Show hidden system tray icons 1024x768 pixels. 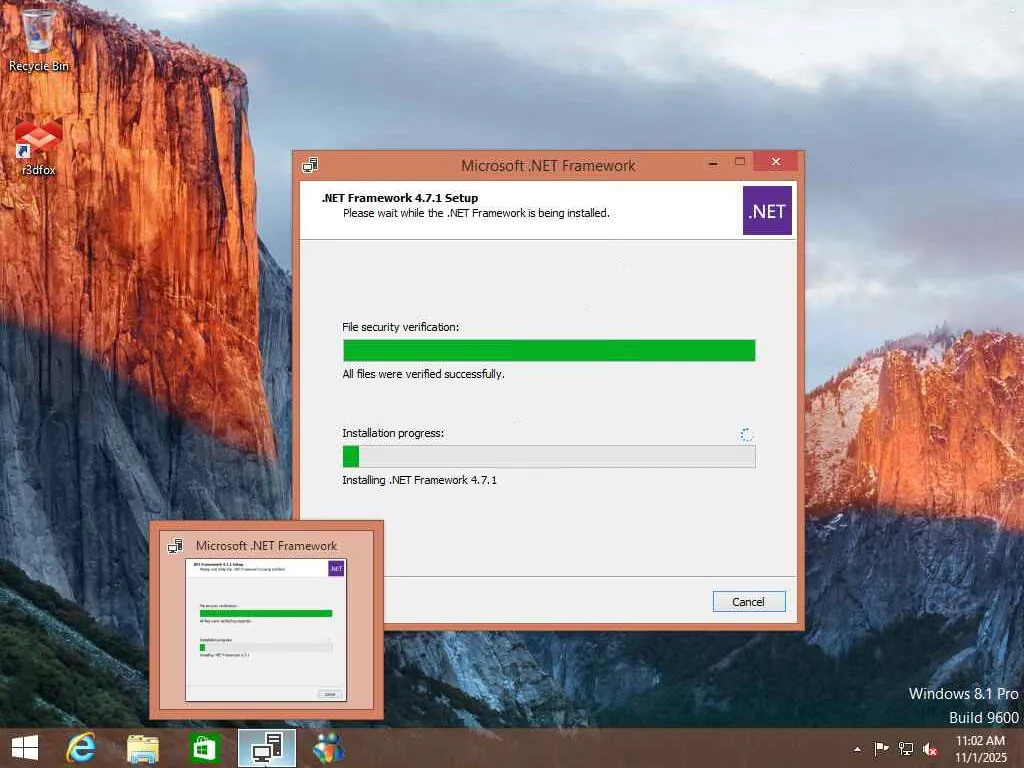click(x=857, y=749)
